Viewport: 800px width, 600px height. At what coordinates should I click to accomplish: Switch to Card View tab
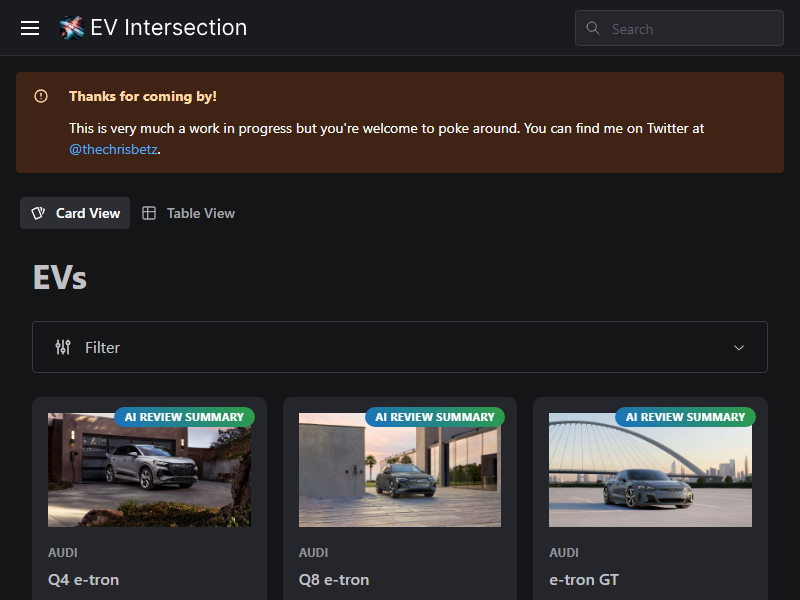tap(76, 213)
